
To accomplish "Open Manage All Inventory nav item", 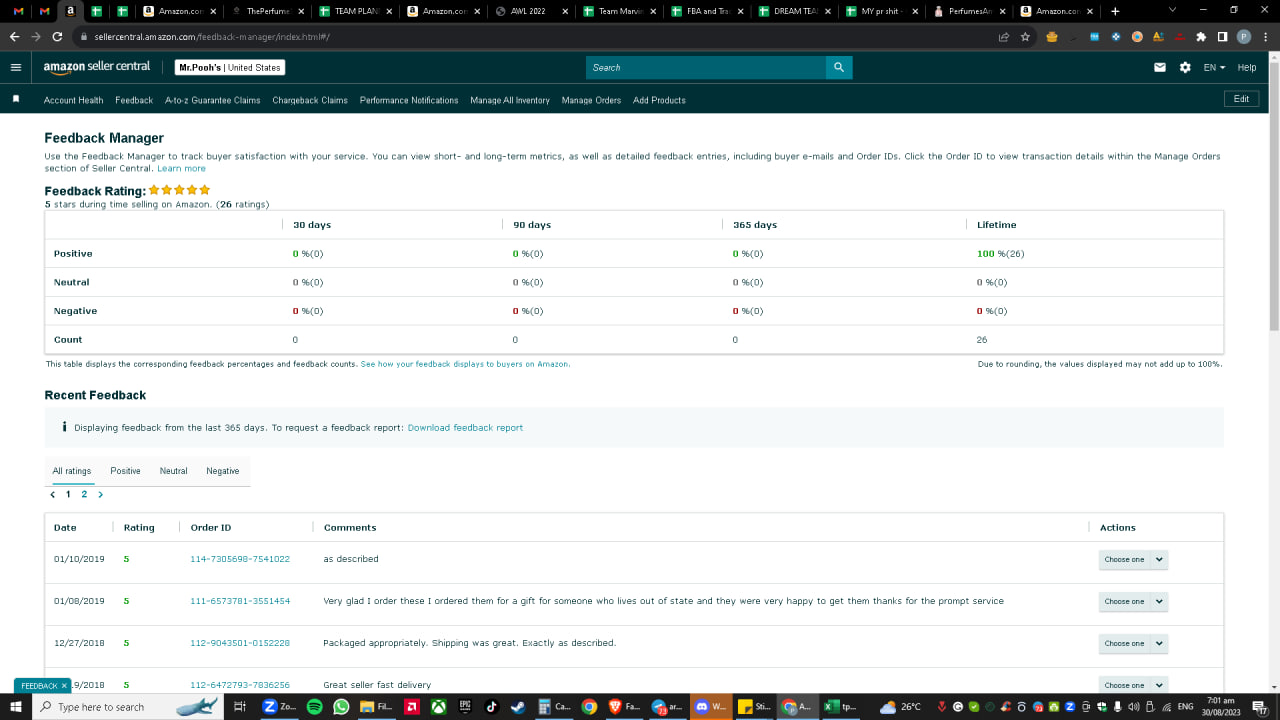I will [510, 100].
